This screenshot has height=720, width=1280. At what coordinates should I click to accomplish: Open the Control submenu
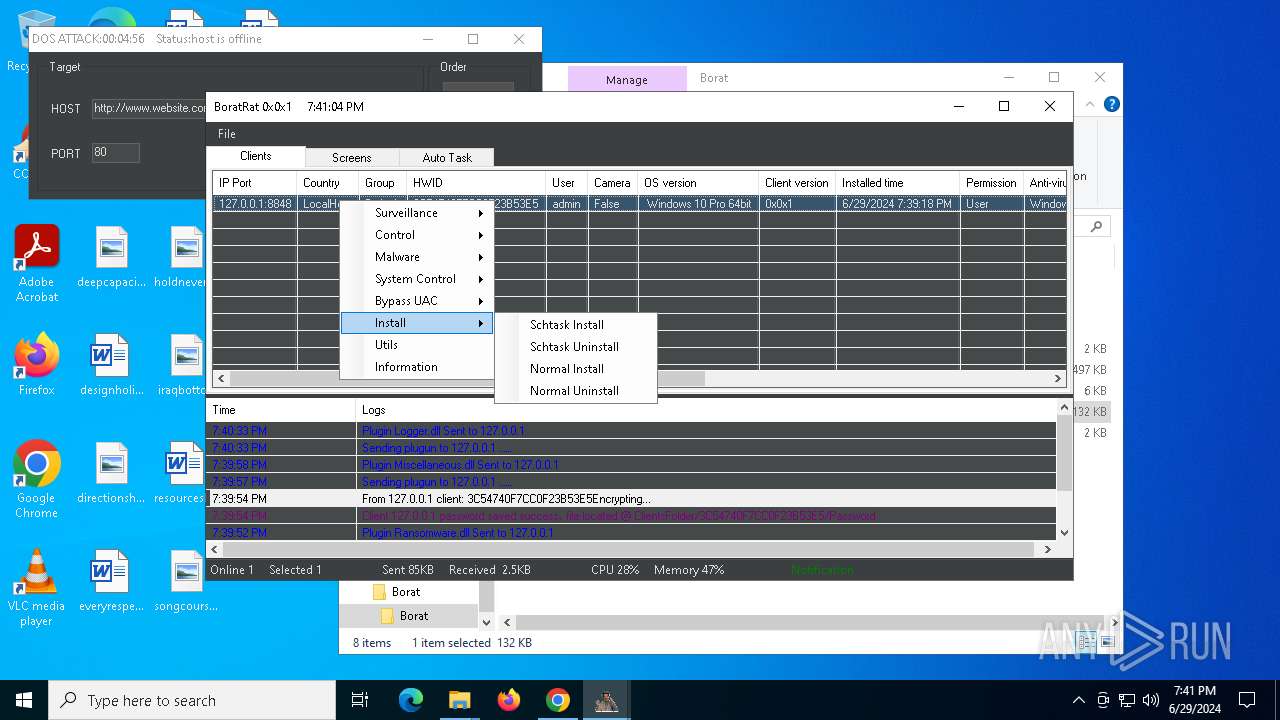(x=417, y=235)
